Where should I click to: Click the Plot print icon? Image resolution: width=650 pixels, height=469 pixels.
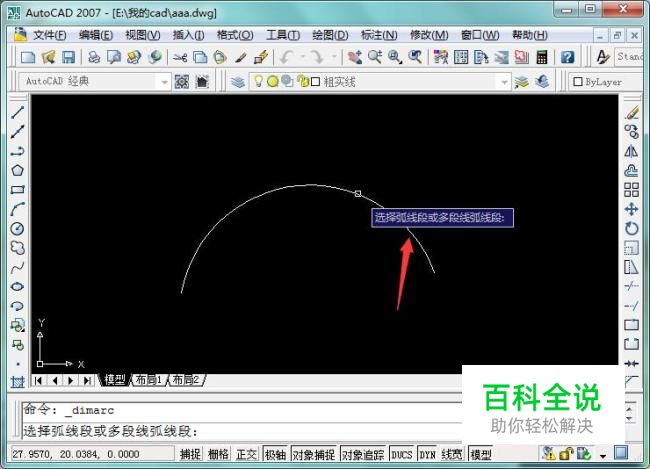(x=94, y=57)
